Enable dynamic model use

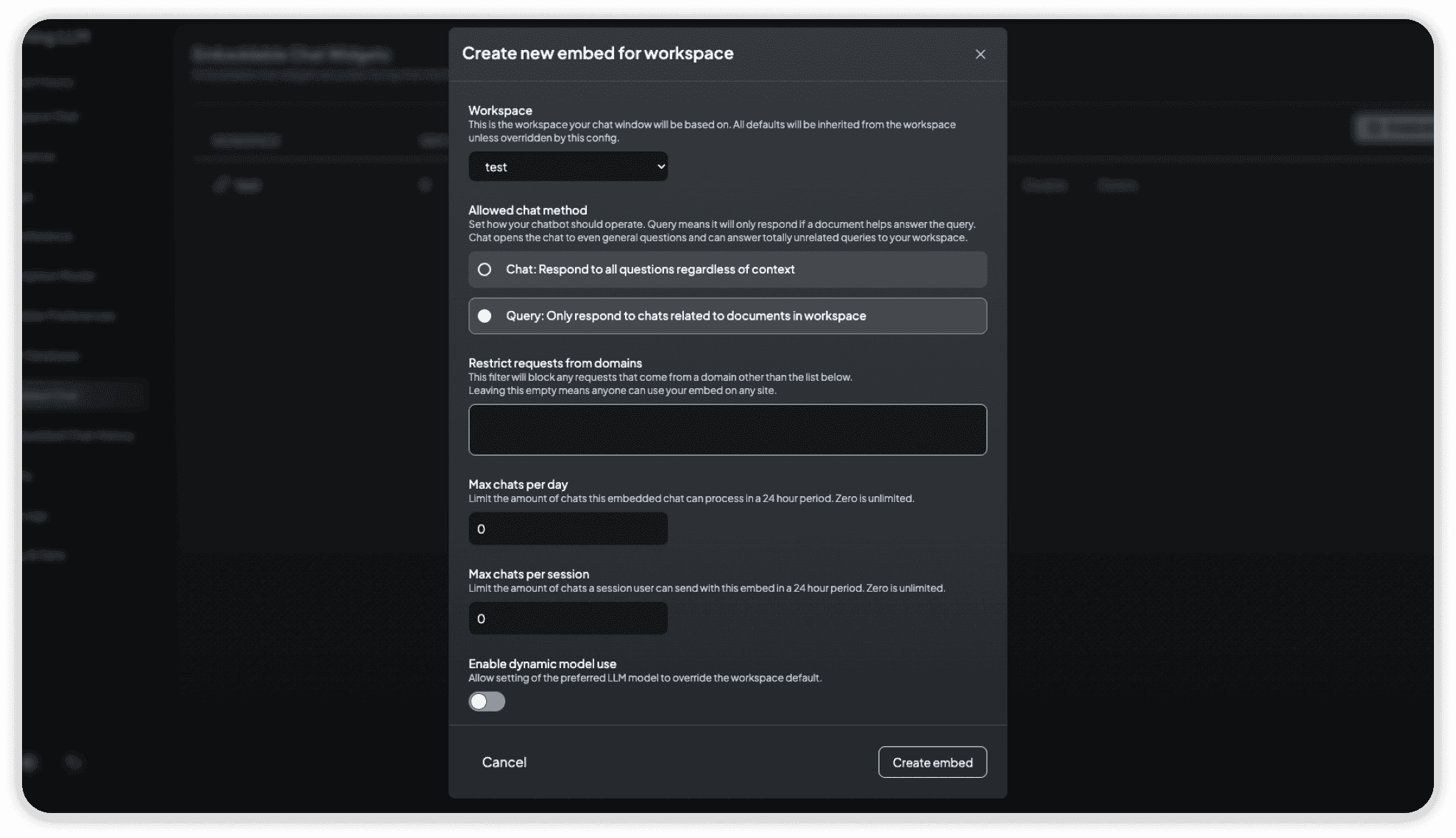click(486, 701)
